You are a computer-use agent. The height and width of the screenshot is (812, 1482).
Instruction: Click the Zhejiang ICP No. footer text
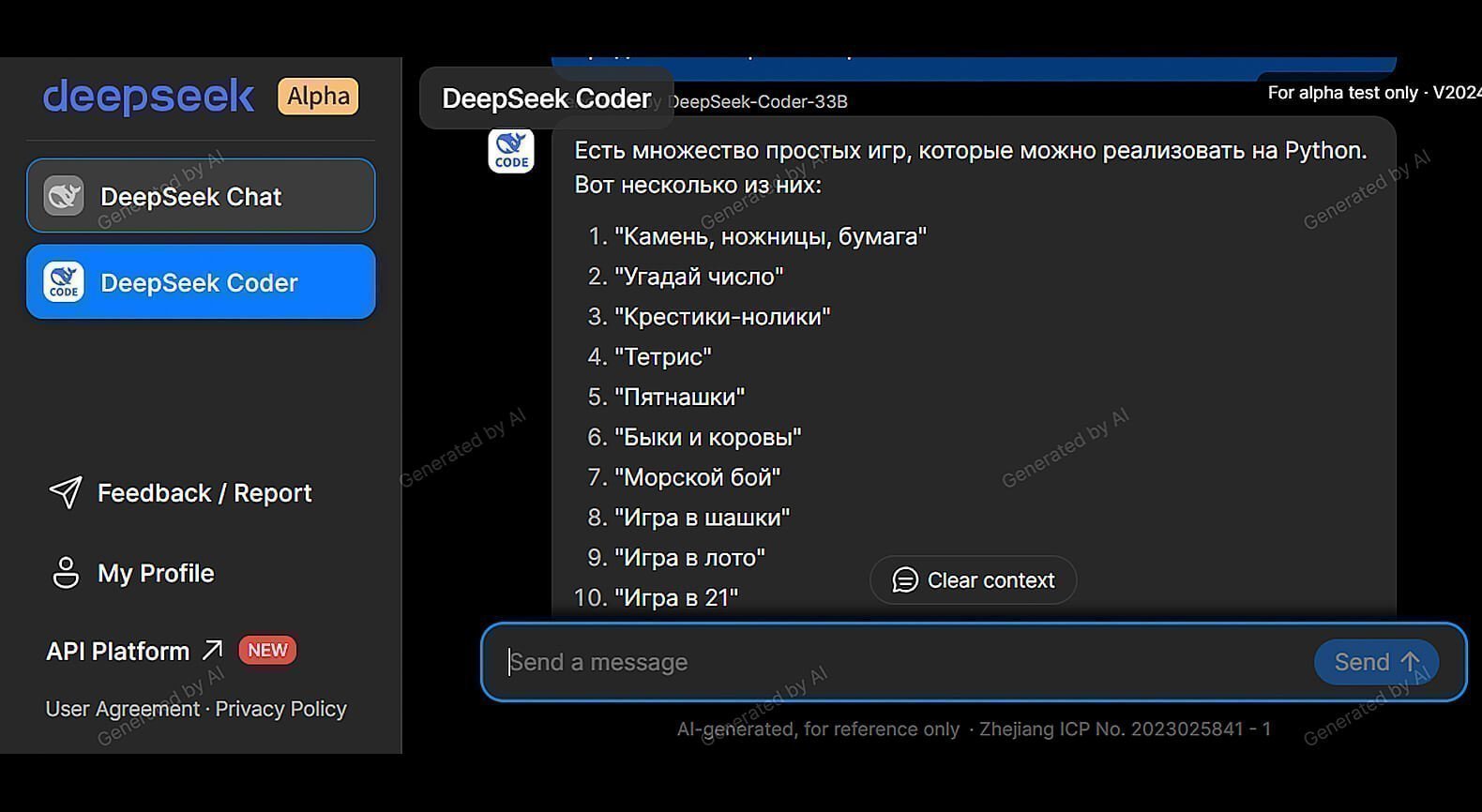(x=1126, y=729)
